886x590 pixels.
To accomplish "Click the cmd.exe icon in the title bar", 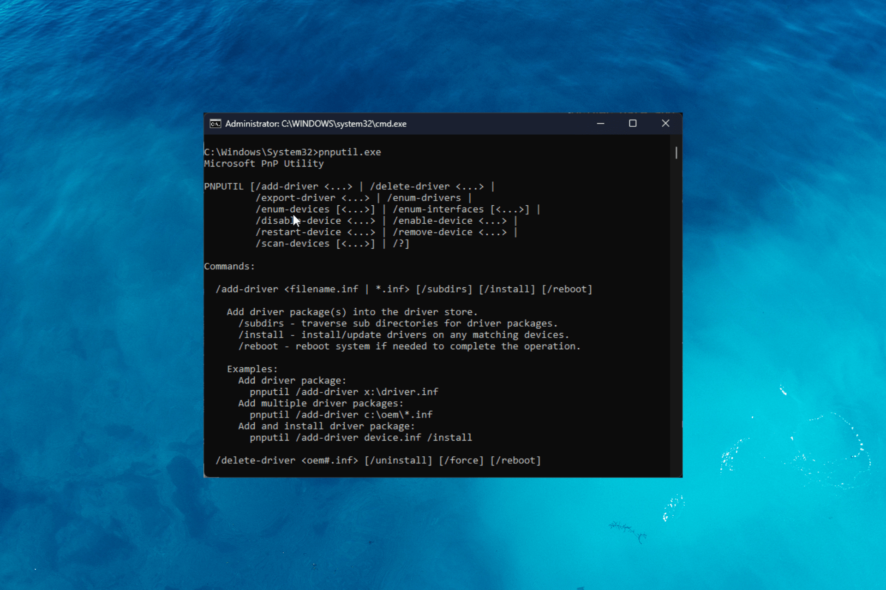I will 213,123.
